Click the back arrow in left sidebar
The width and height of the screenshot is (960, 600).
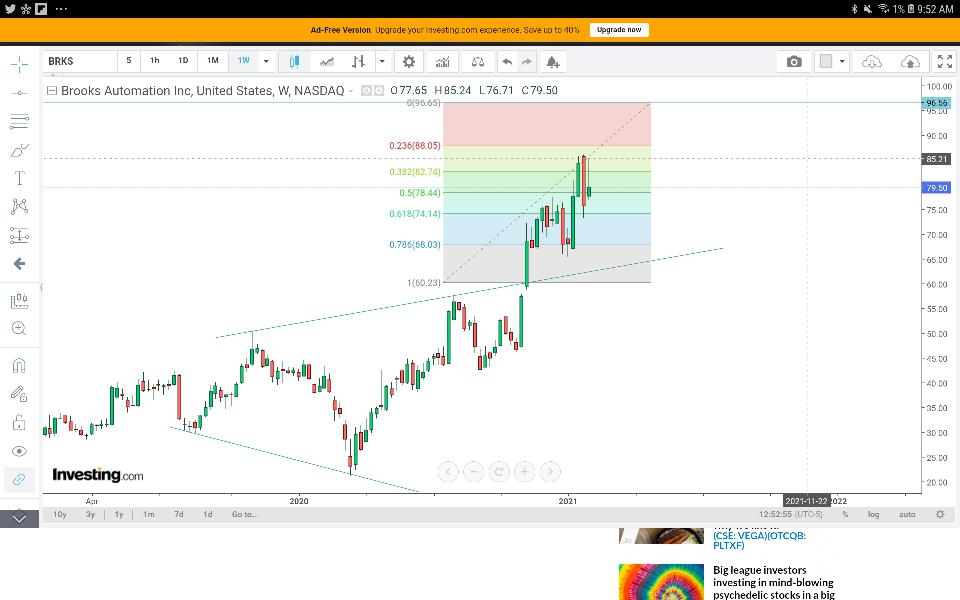(19, 264)
